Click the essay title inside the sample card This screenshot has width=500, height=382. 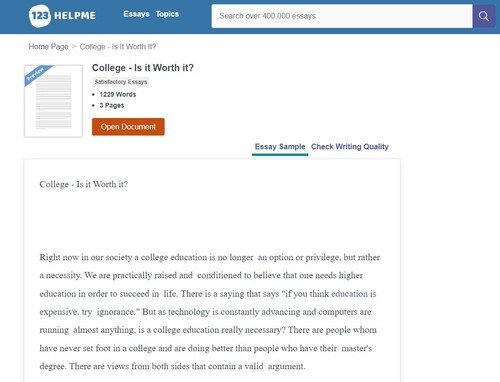click(x=84, y=184)
